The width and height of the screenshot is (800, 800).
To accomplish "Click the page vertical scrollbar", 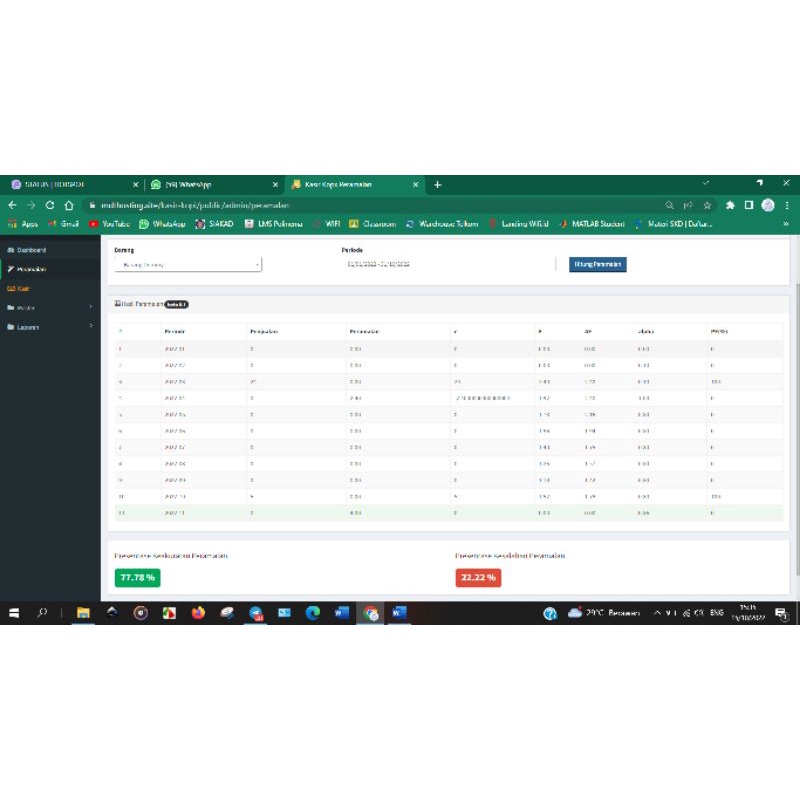I will pos(797,429).
